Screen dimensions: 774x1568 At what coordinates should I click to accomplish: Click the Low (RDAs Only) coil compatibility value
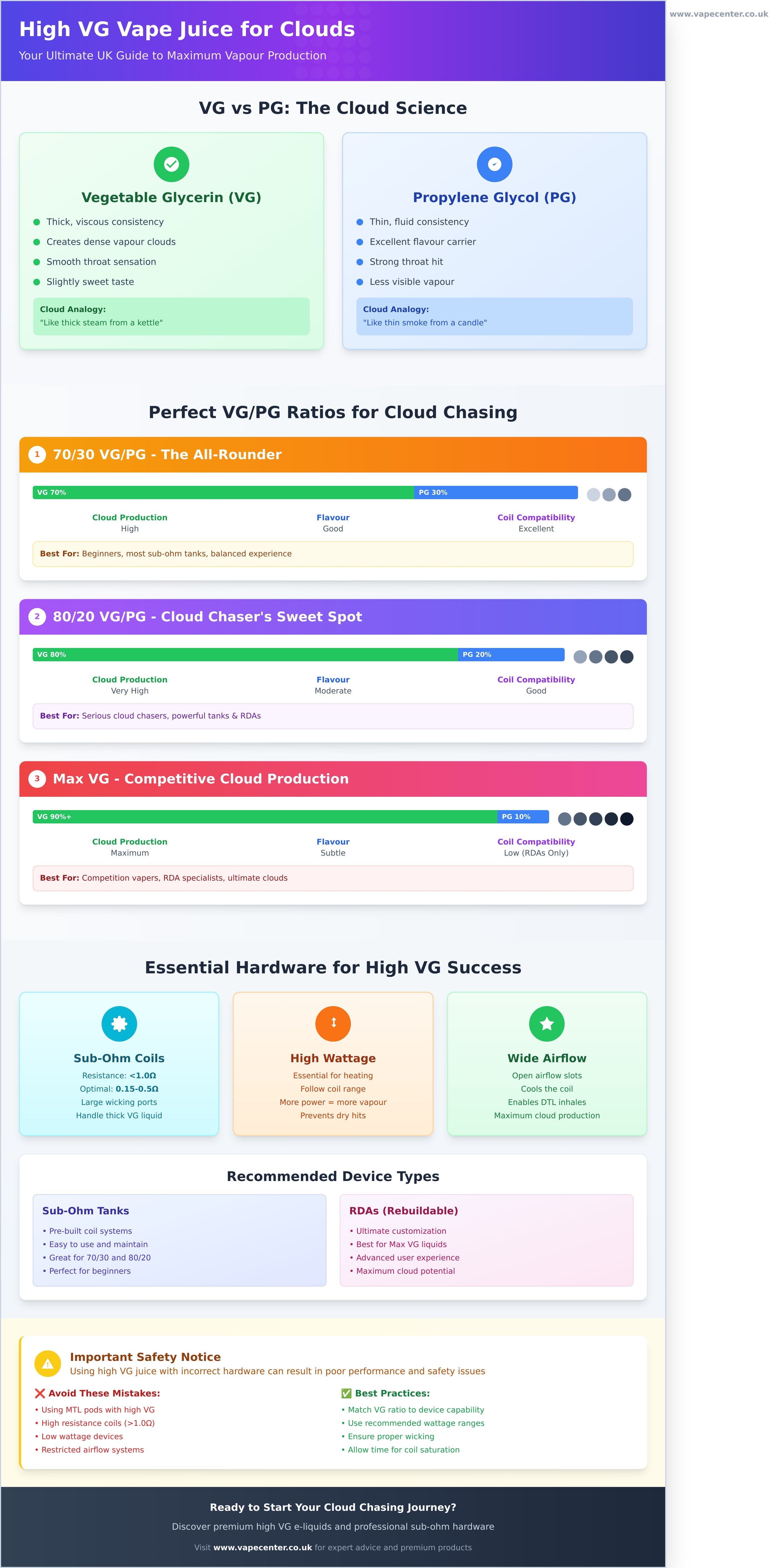pos(536,853)
